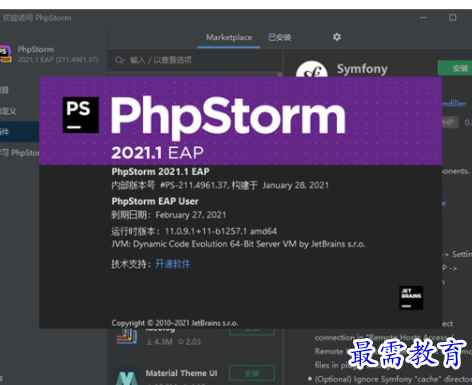Image resolution: width=472 pixels, height=385 pixels.
Task: Switch to the Marketplace tab
Action: 229,37
